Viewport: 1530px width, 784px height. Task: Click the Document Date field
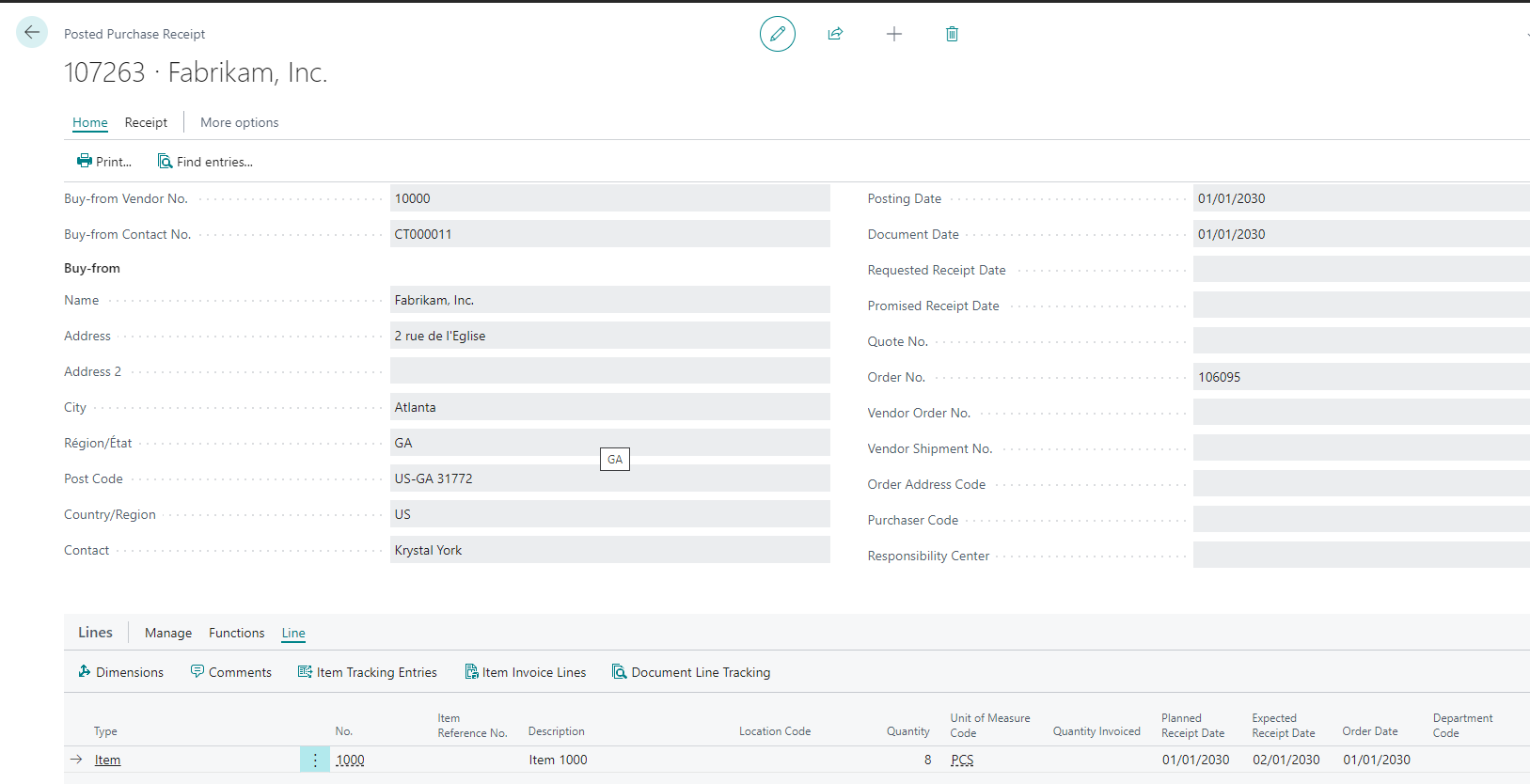click(x=1362, y=234)
